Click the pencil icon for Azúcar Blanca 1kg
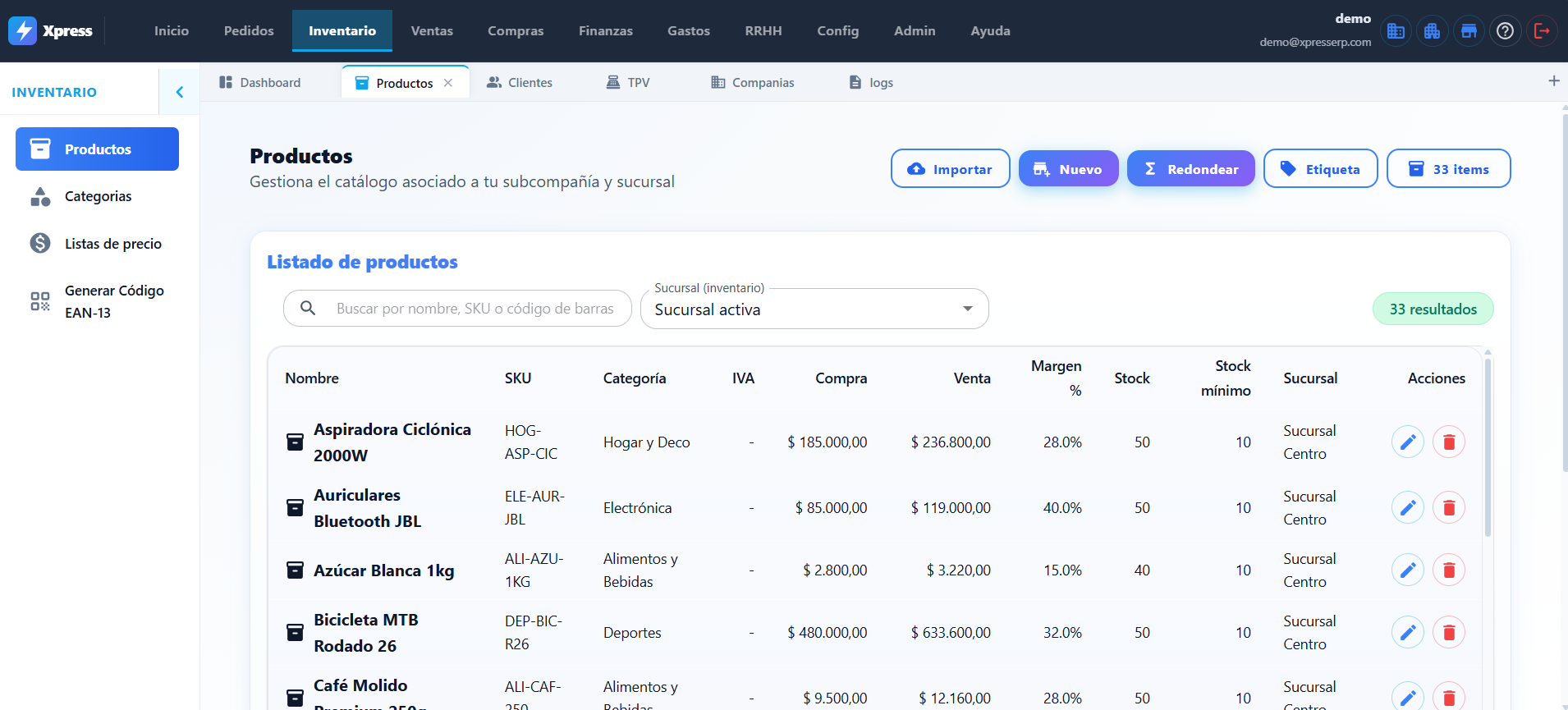The width and height of the screenshot is (1568, 710). pos(1407,570)
